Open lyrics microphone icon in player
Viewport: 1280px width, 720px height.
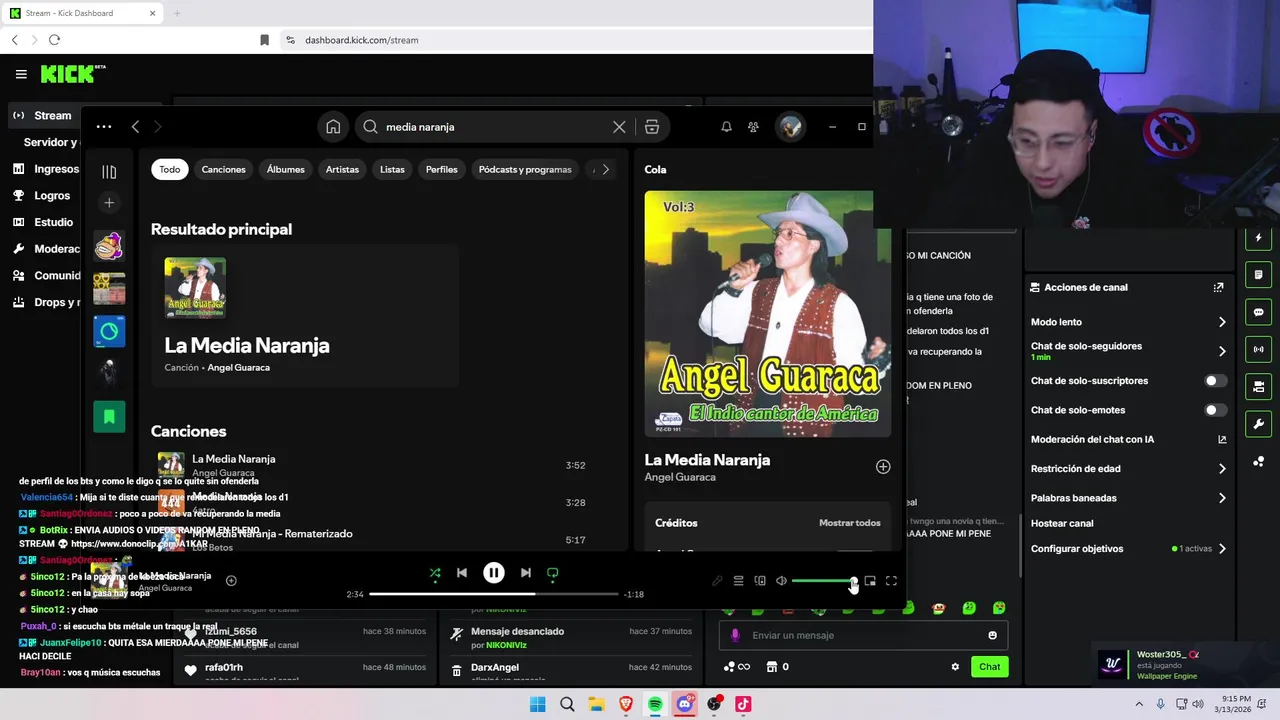[x=717, y=581]
